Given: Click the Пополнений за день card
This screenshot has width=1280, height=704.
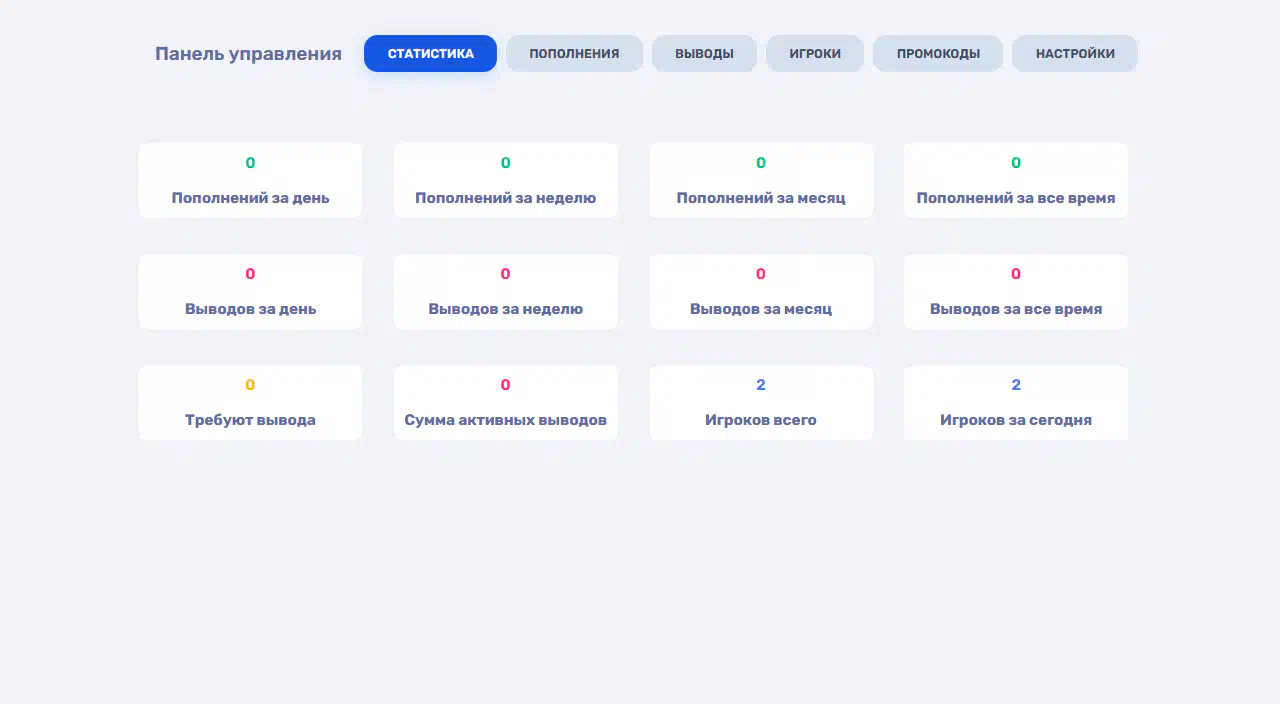Looking at the screenshot, I should 250,181.
